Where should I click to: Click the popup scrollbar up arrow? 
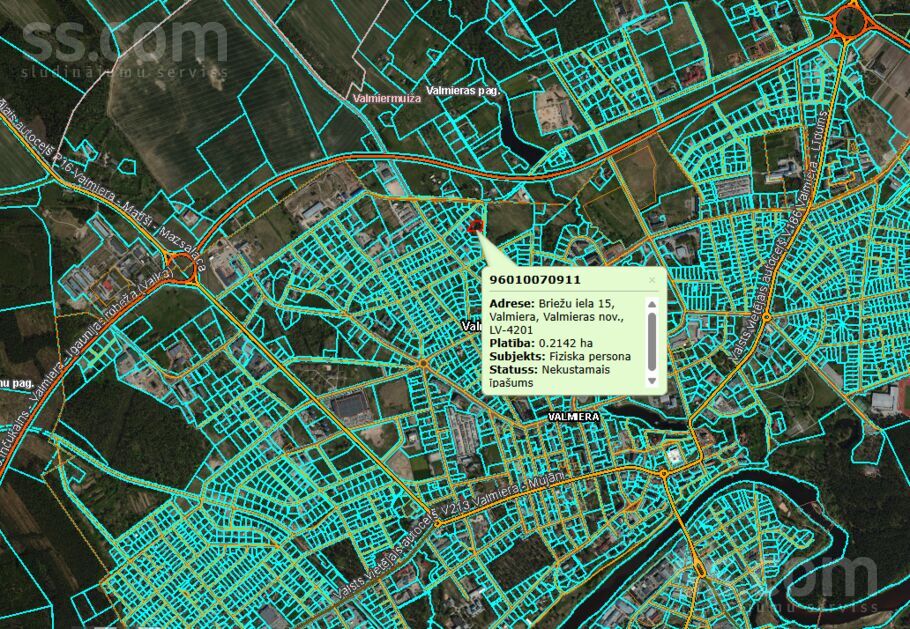[x=652, y=304]
